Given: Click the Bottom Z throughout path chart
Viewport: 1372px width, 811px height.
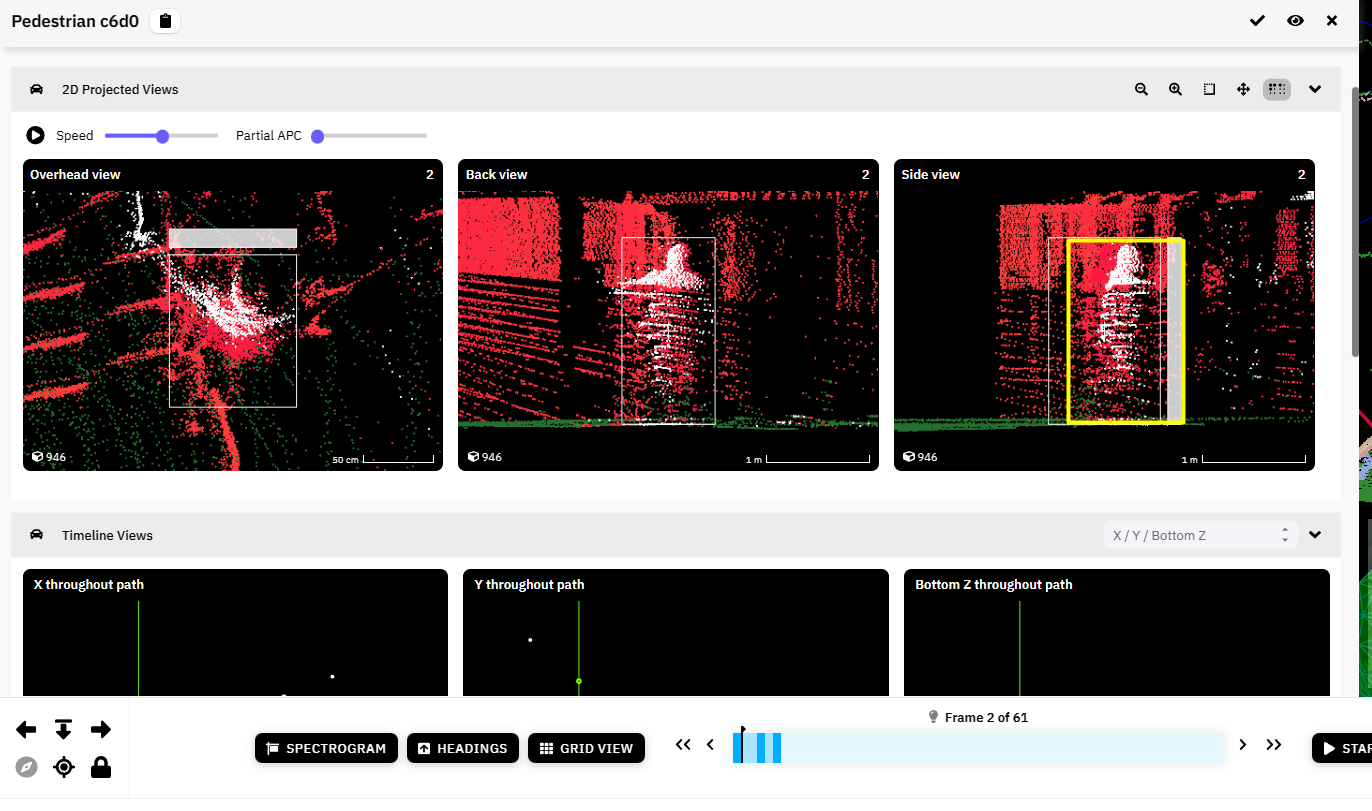Looking at the screenshot, I should pyautogui.click(x=1117, y=633).
